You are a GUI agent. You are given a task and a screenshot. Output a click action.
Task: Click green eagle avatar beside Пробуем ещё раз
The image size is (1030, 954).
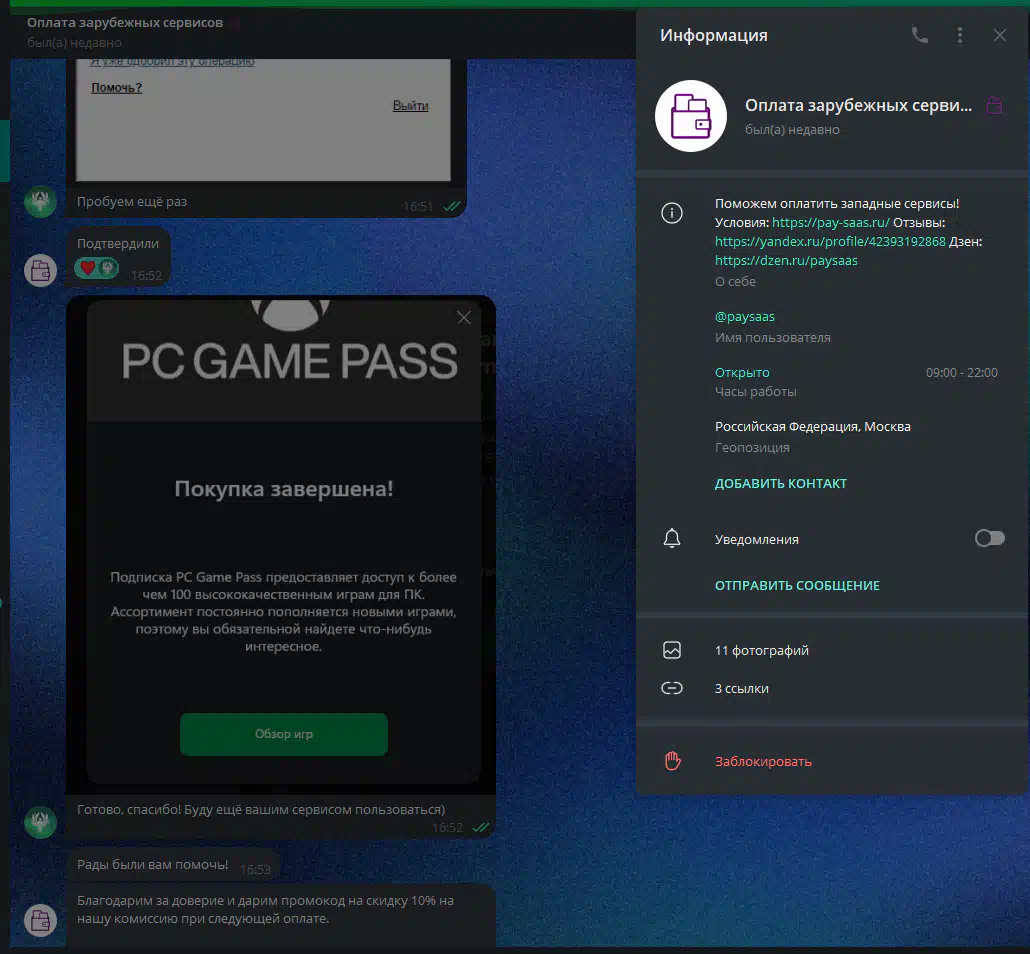(x=41, y=201)
